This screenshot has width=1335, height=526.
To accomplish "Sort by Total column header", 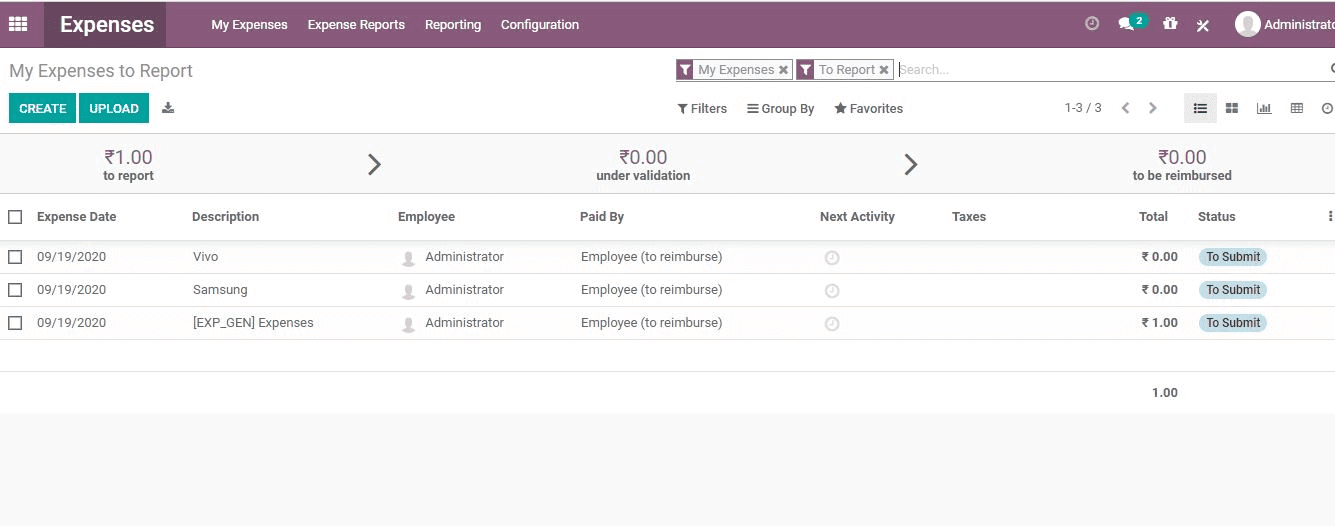I will [x=1153, y=217].
